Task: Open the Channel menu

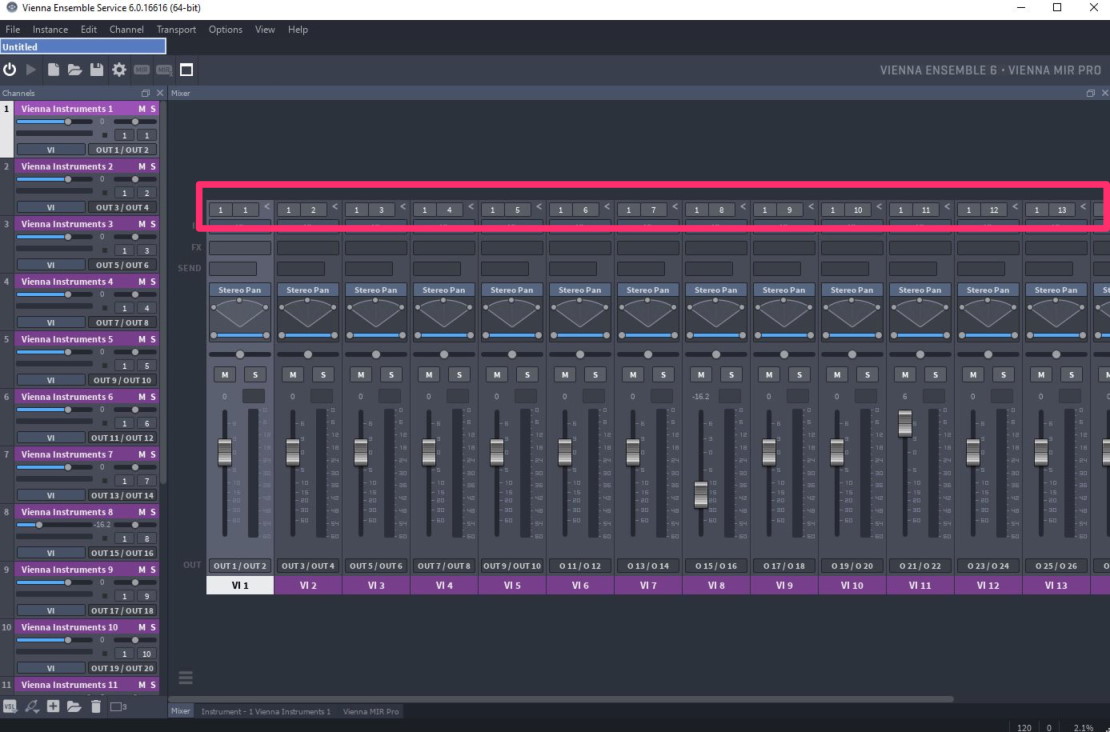Action: [126, 30]
